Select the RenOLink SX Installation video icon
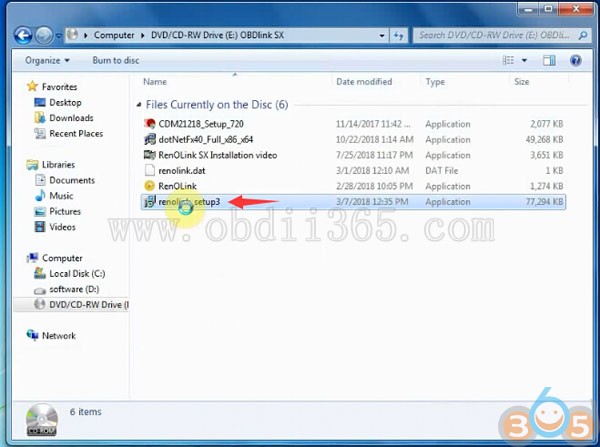 click(150, 155)
